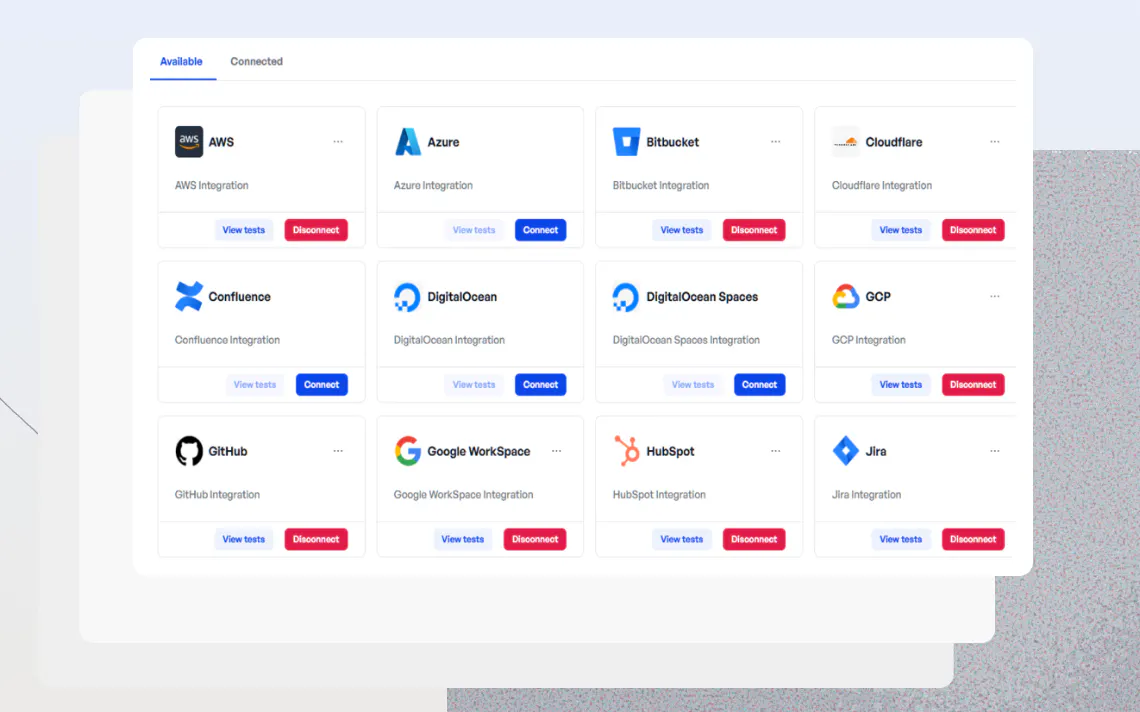Click the HubSpot logo icon
The width and height of the screenshot is (1140, 712).
[x=627, y=451]
